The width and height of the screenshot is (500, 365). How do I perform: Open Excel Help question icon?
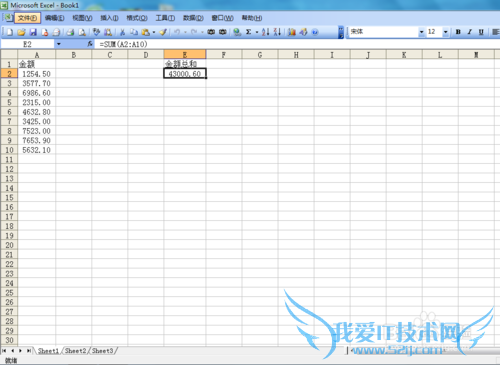[x=315, y=32]
